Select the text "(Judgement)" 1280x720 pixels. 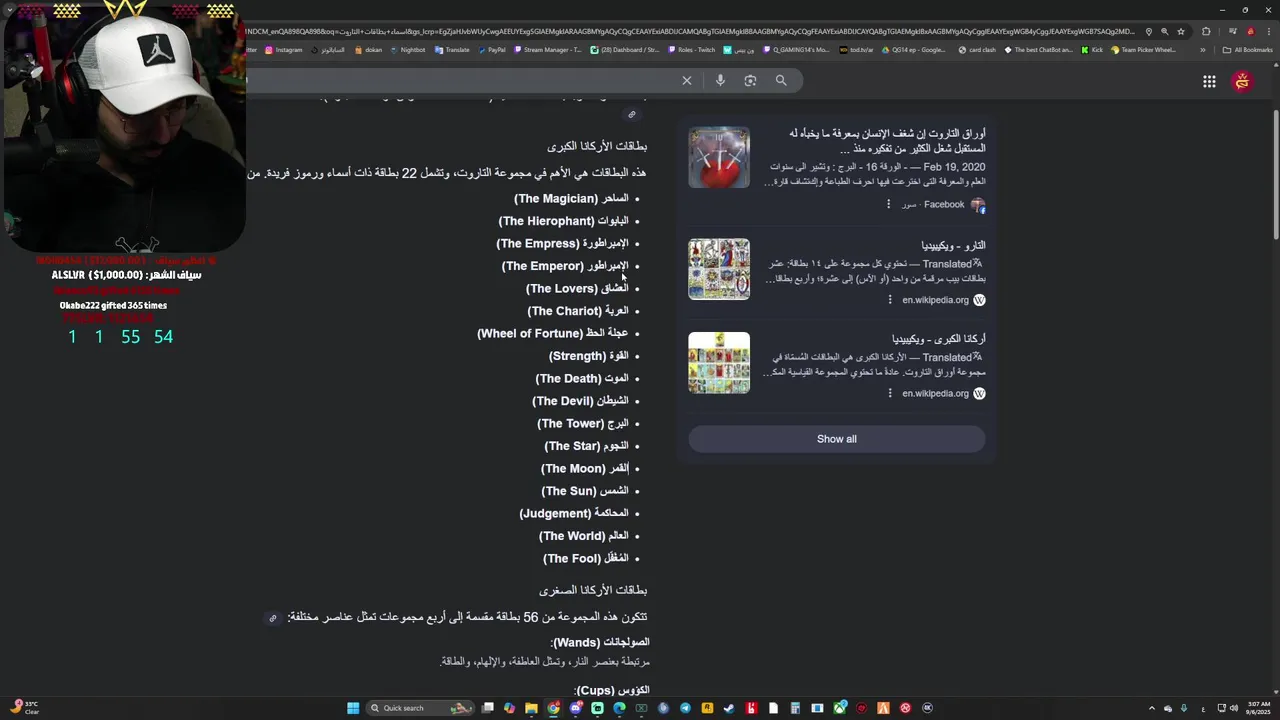(555, 514)
